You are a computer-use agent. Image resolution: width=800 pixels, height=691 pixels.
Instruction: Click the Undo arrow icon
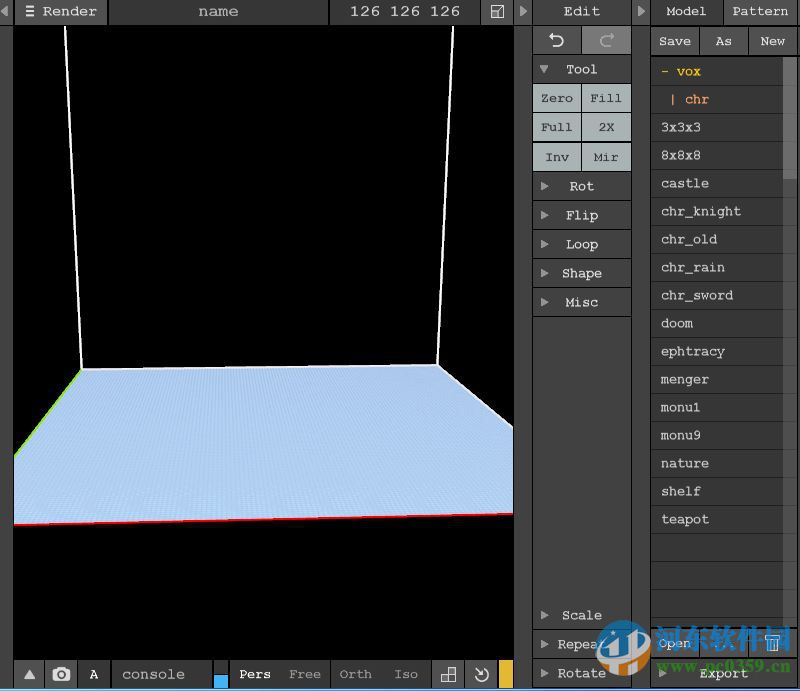point(556,40)
